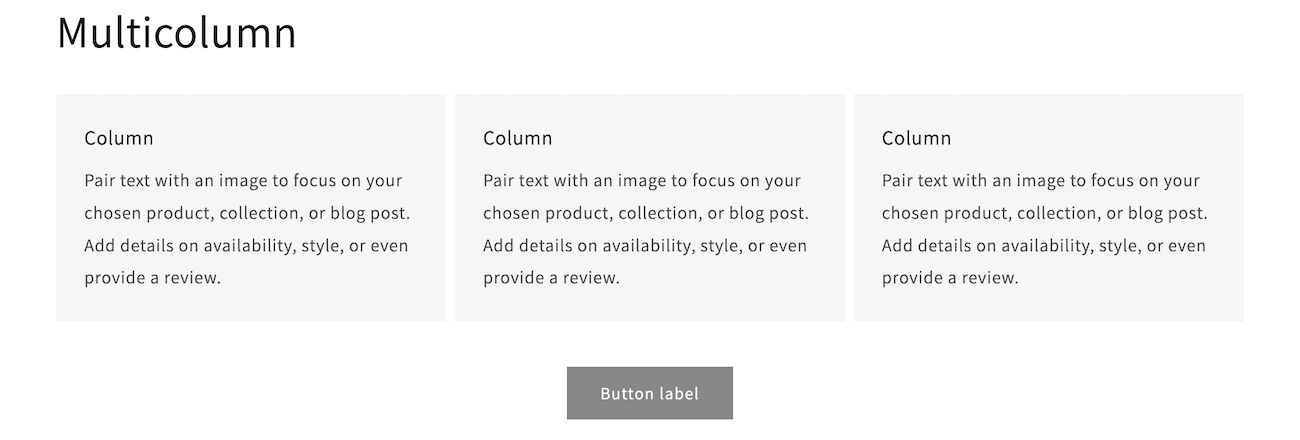
Task: Click "Add details on availability" line in first card
Action: click(x=246, y=246)
